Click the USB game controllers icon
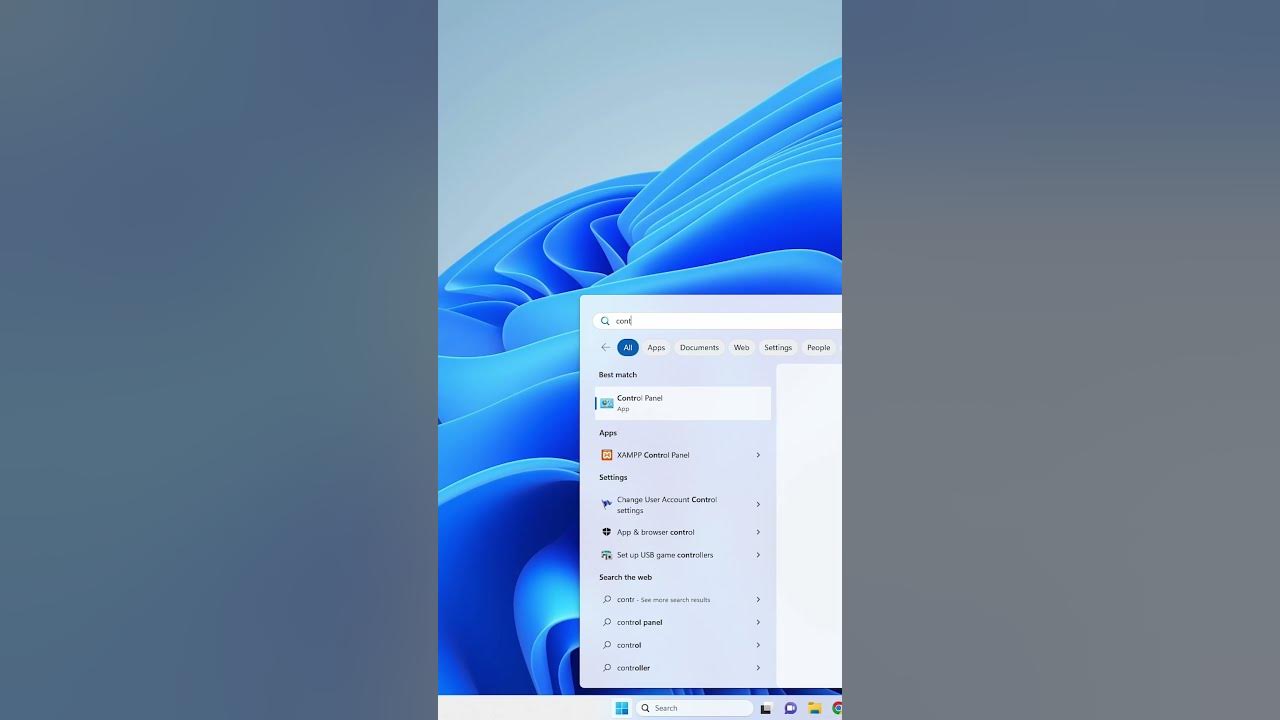The height and width of the screenshot is (720, 1280). 606,555
